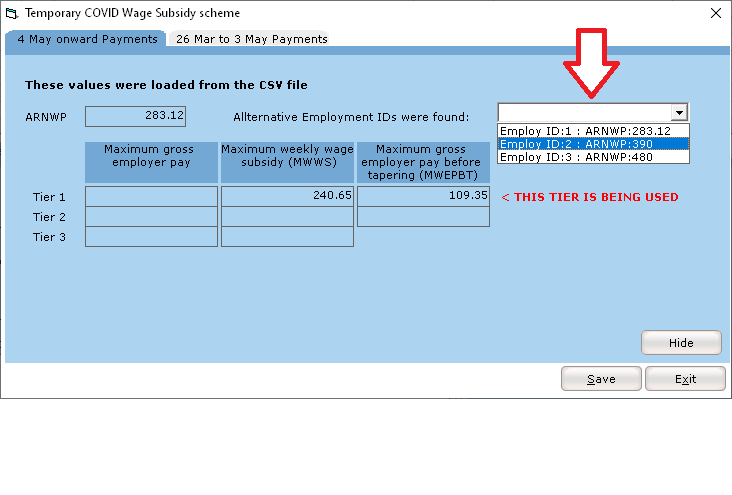Open the 26 Mar to 3 May Payments tab
The image size is (732, 495).
[251, 39]
